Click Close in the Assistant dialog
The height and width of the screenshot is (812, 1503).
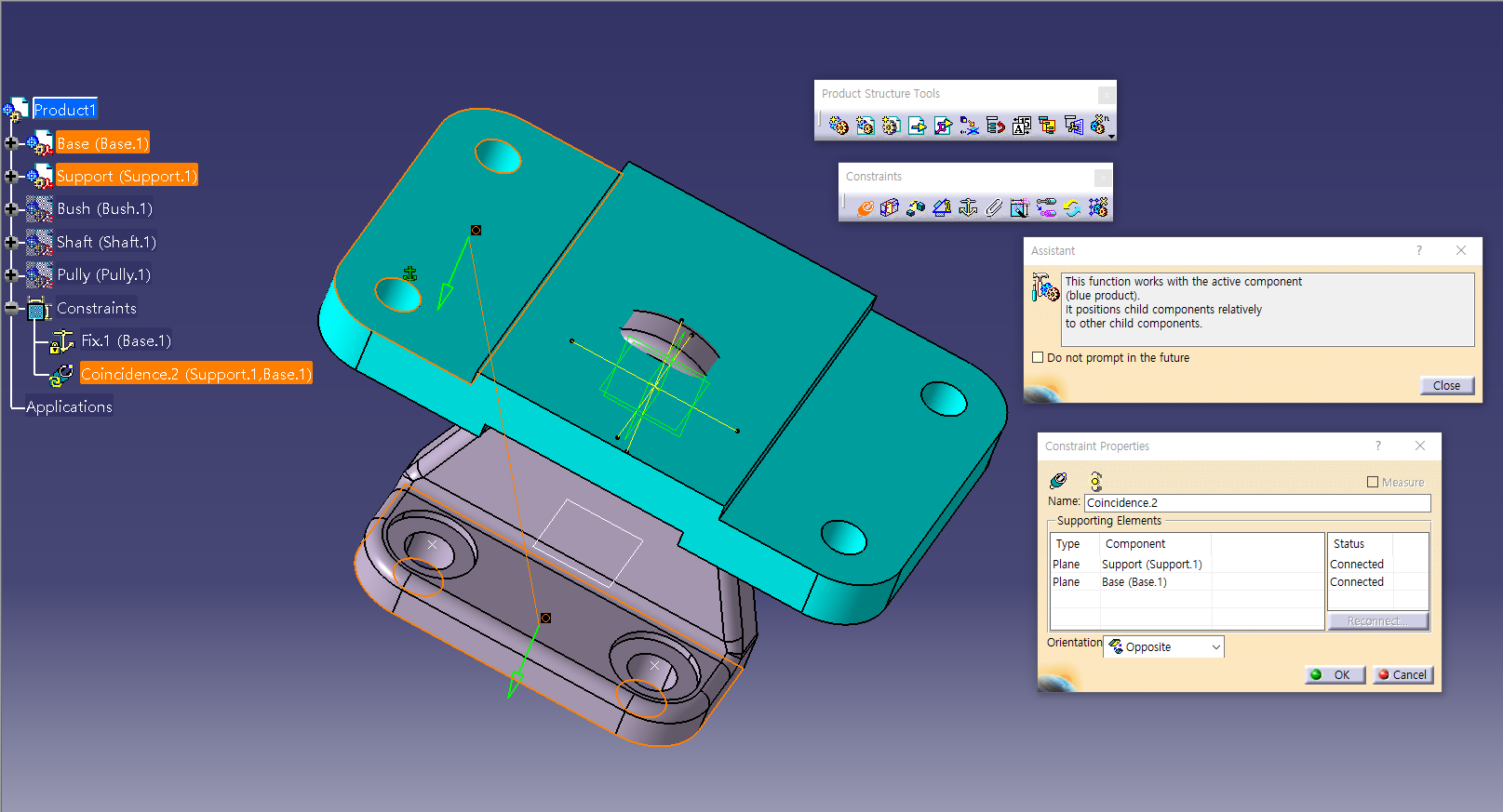click(1447, 385)
